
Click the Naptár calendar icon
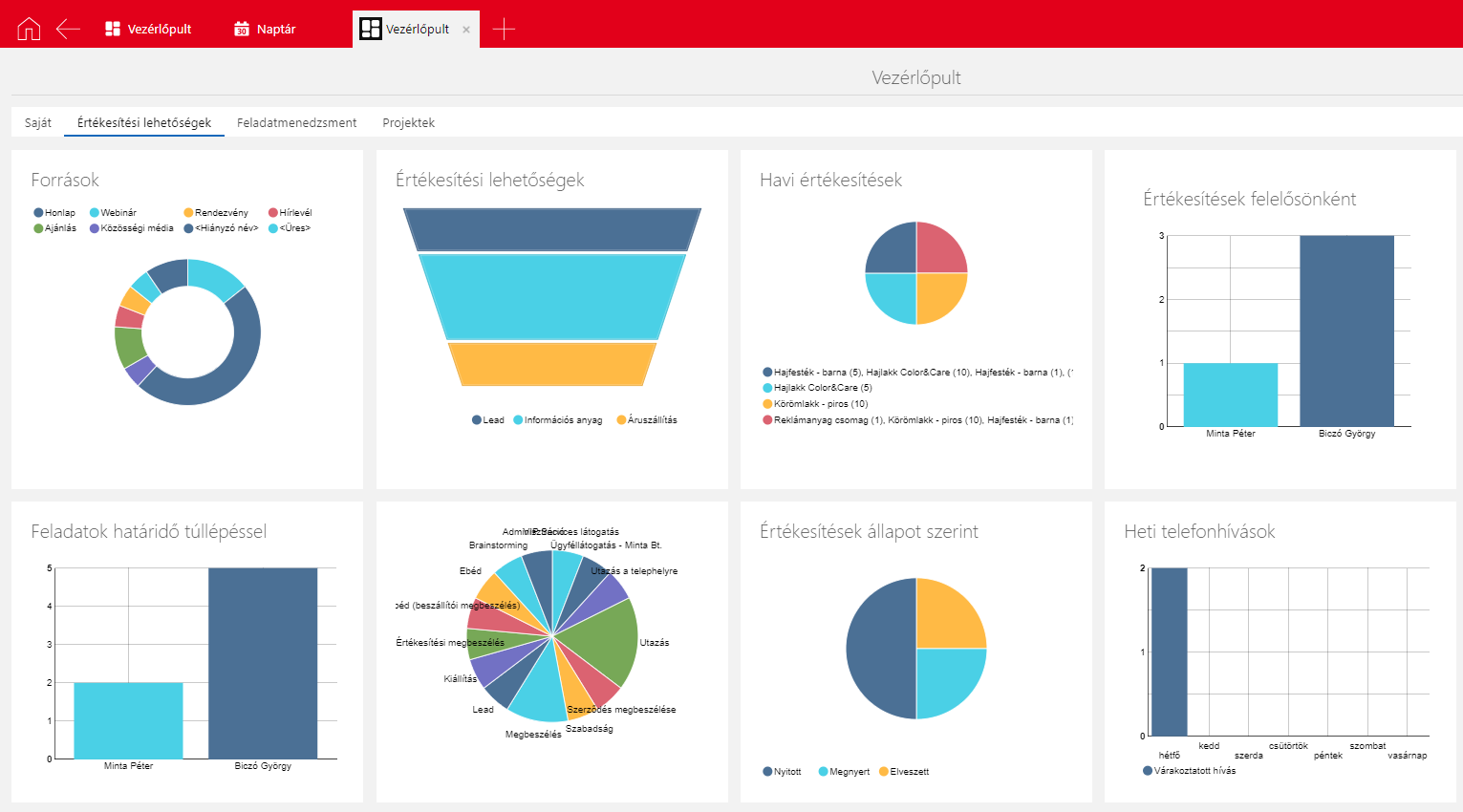[242, 29]
